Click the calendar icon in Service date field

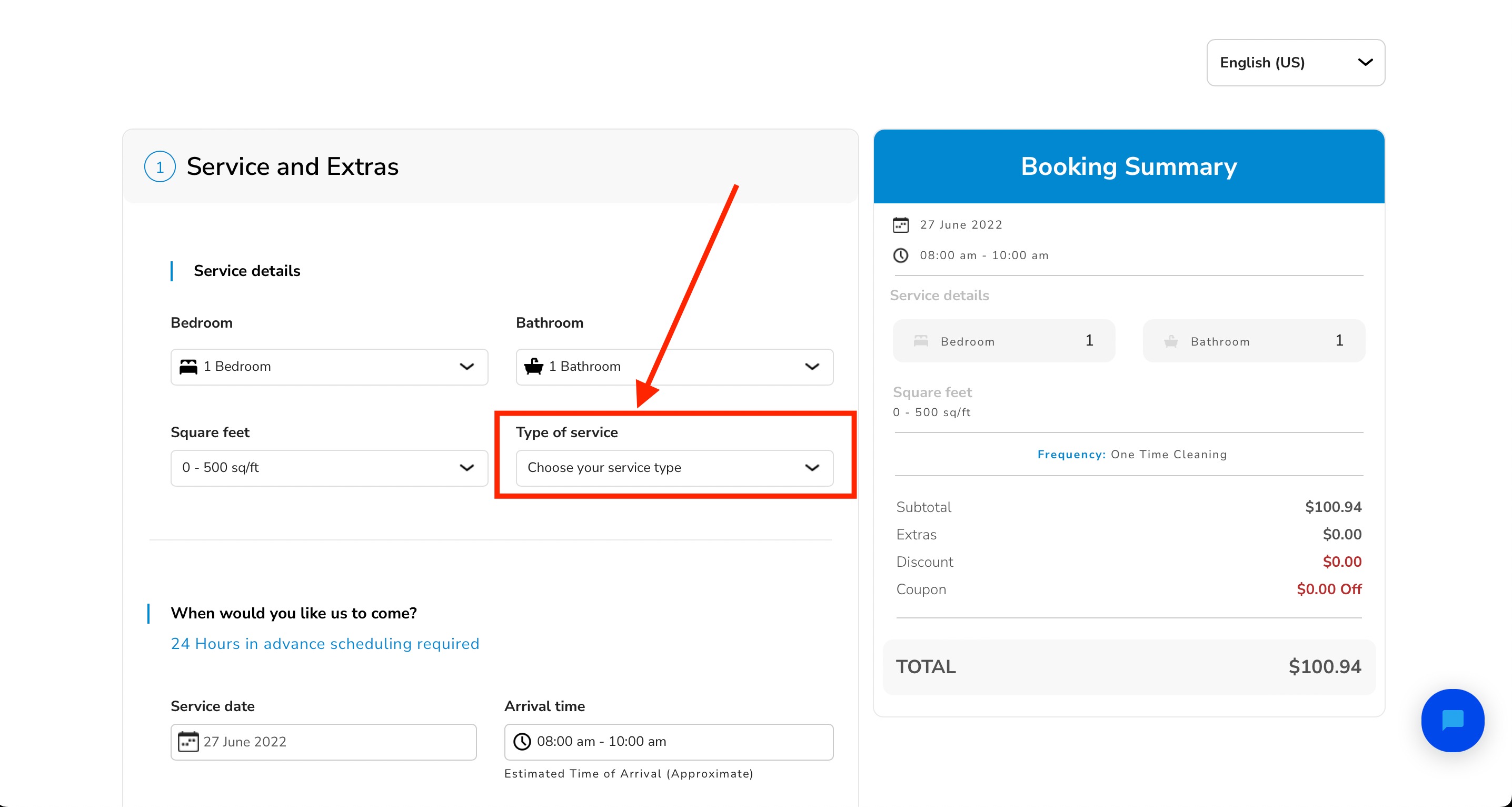pyautogui.click(x=188, y=741)
